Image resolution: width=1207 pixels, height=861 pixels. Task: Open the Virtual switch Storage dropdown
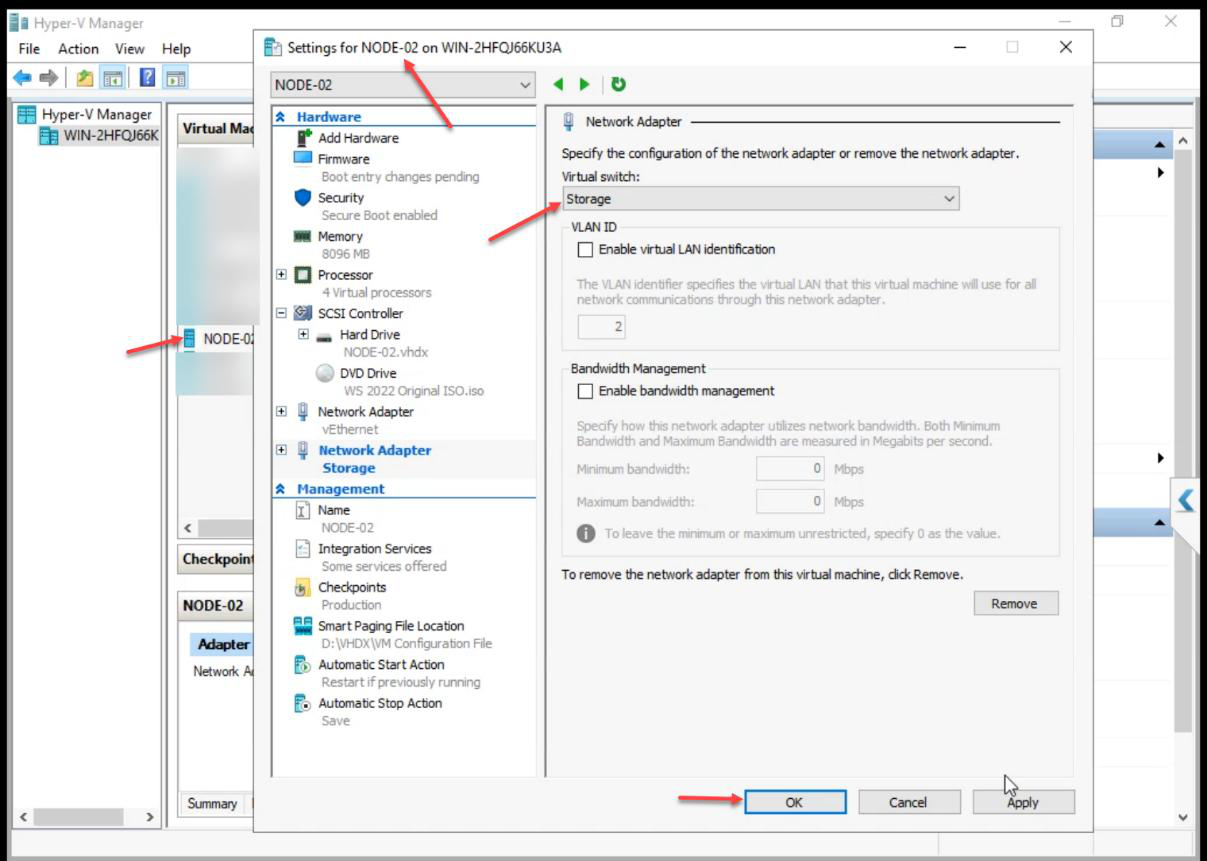coord(760,199)
